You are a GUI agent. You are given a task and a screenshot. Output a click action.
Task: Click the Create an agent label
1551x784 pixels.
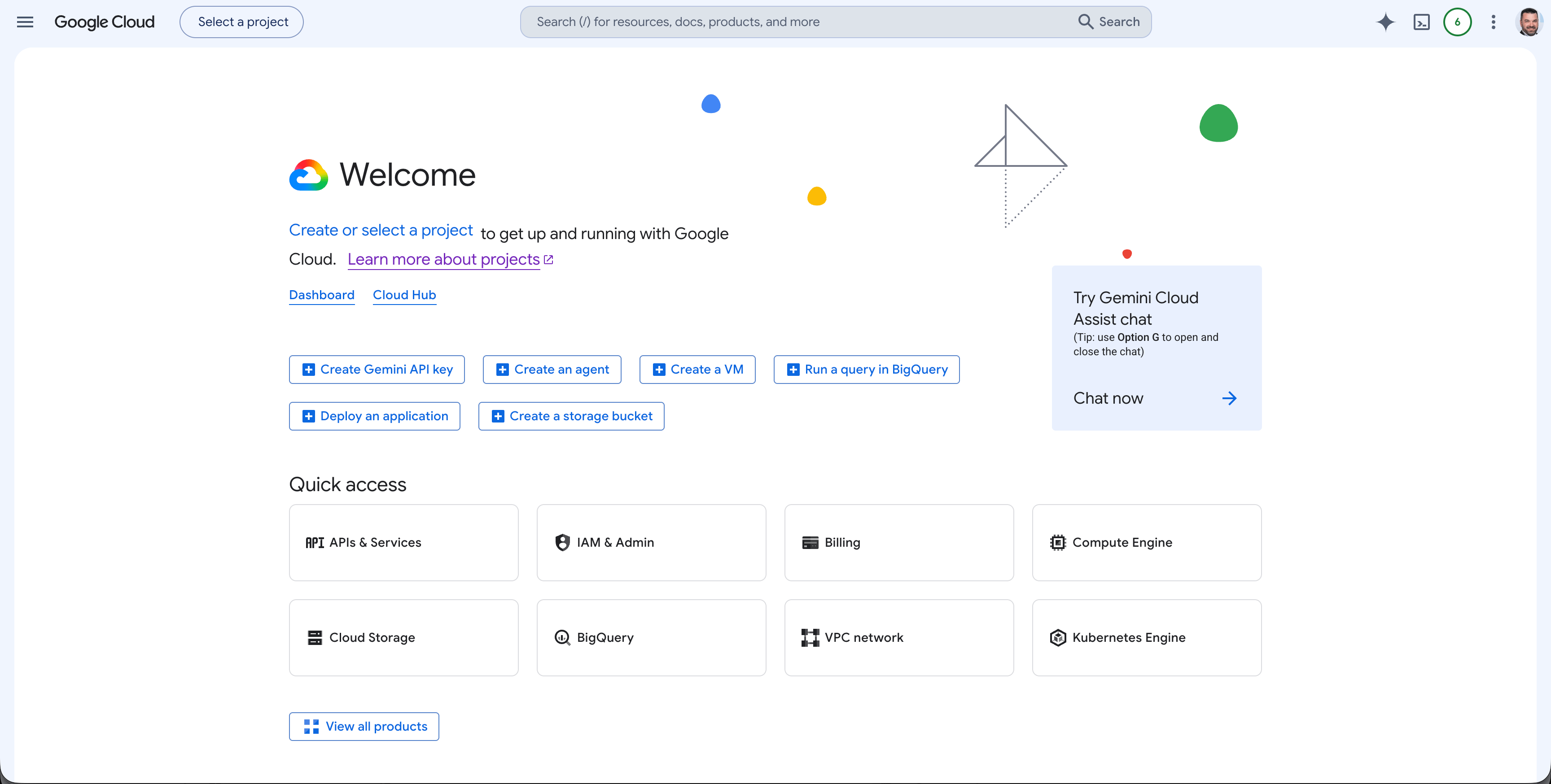point(562,370)
